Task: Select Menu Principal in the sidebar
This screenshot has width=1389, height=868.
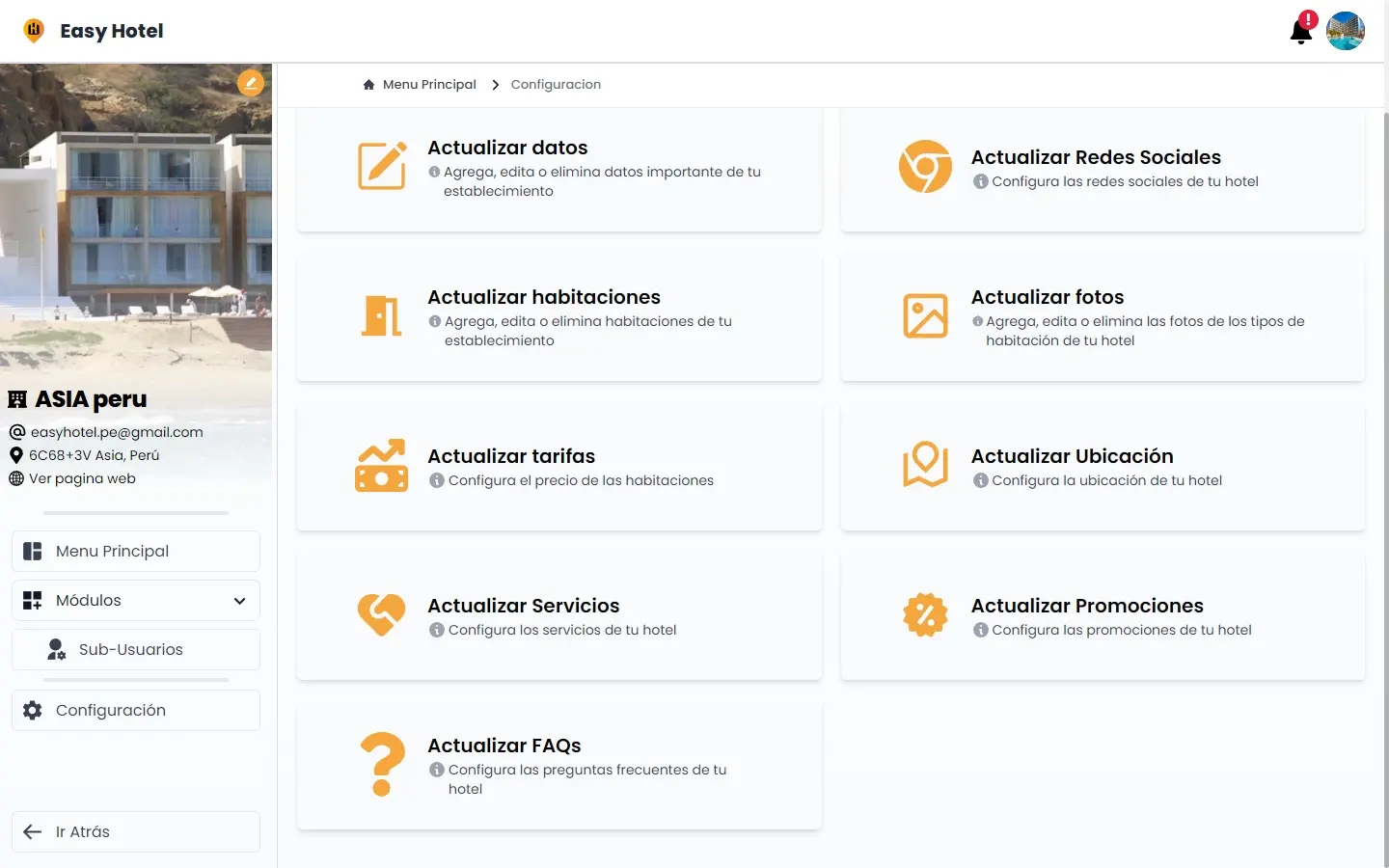Action: click(x=113, y=551)
